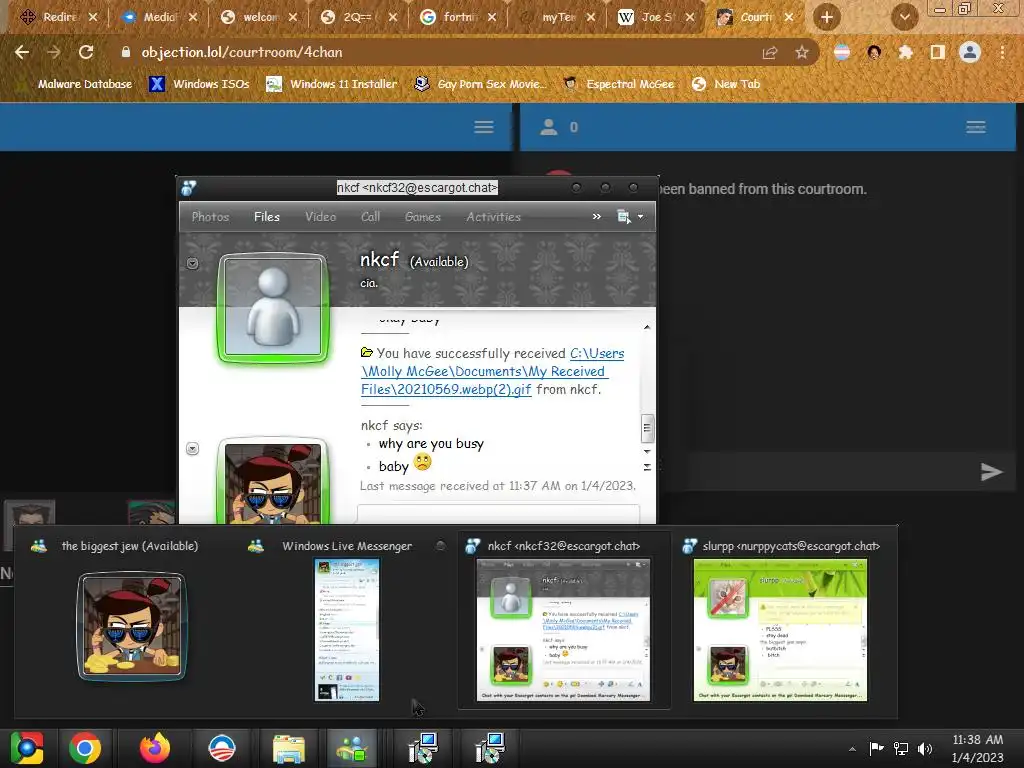Bookmark this page with star icon

tap(802, 52)
